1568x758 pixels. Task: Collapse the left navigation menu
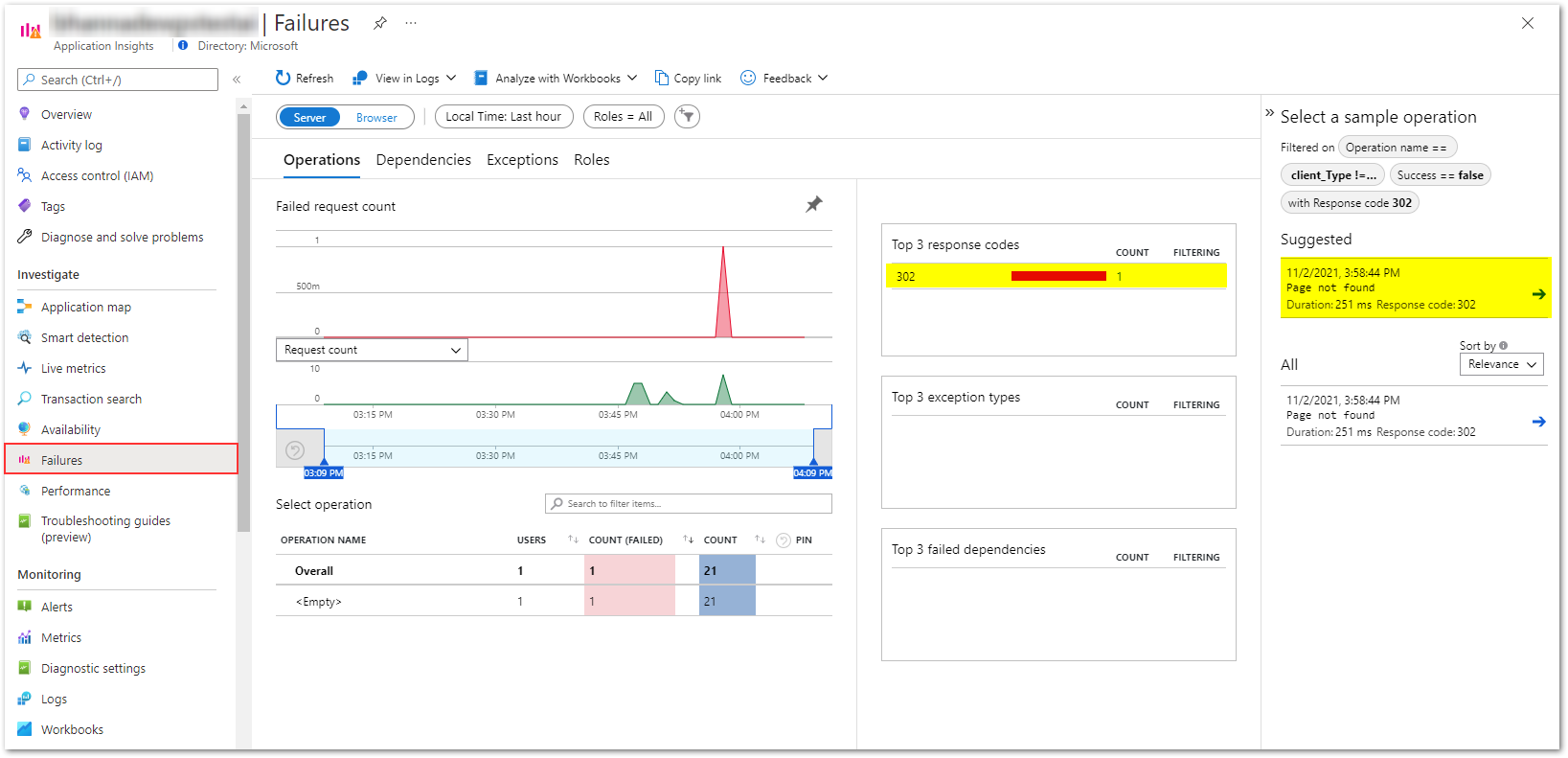pos(237,80)
